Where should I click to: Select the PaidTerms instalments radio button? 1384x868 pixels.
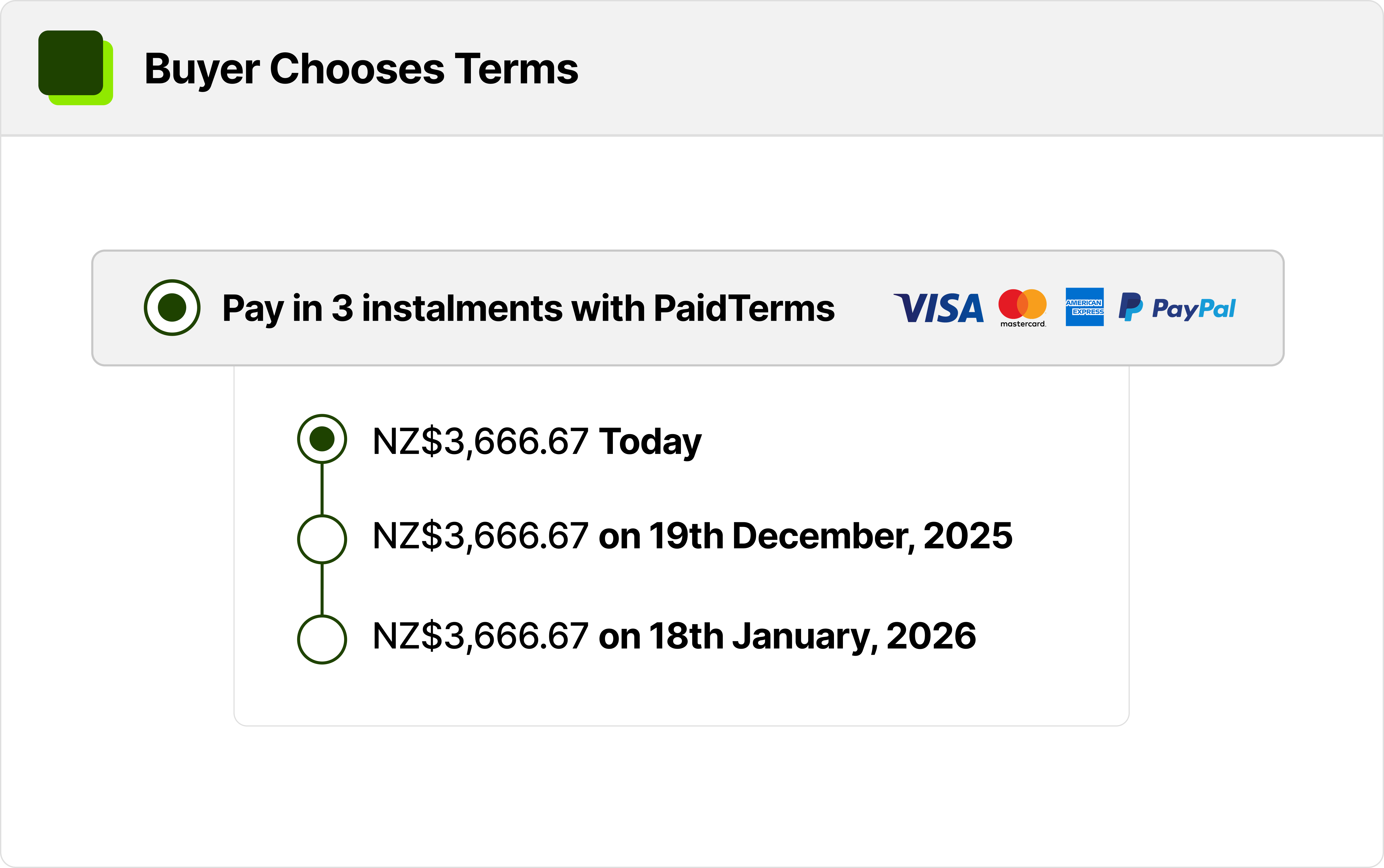(x=172, y=308)
